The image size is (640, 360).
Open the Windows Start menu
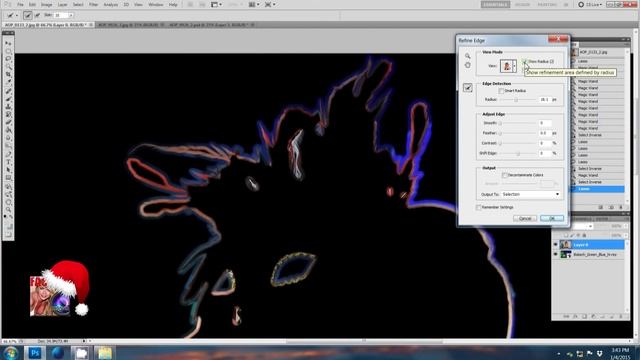click(11, 353)
